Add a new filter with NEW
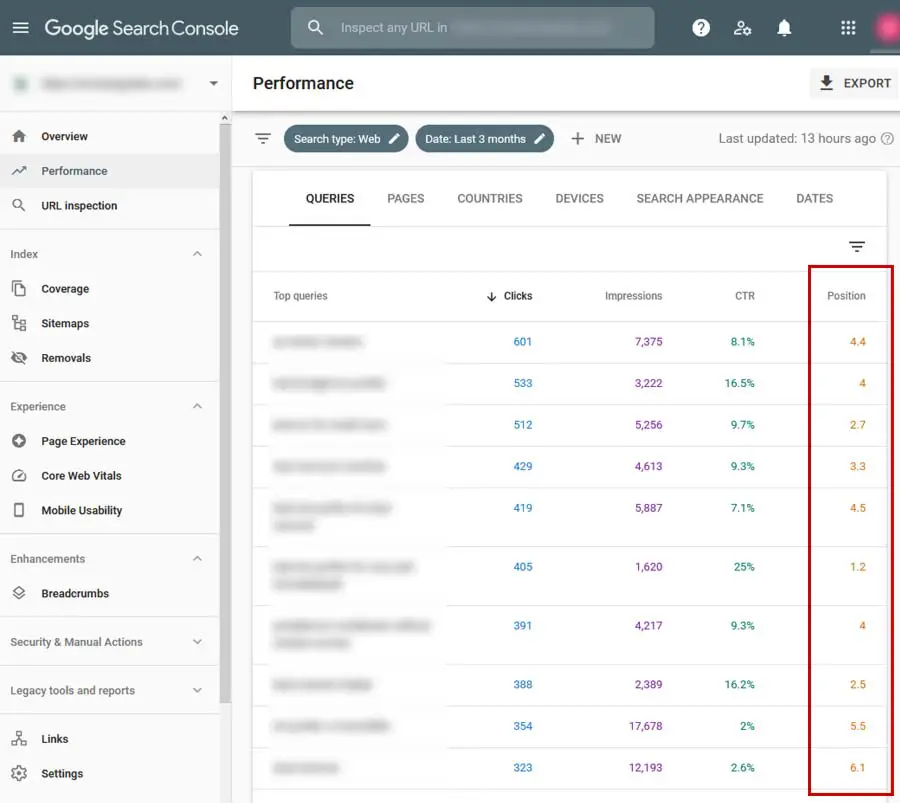900x803 pixels. pyautogui.click(x=596, y=138)
